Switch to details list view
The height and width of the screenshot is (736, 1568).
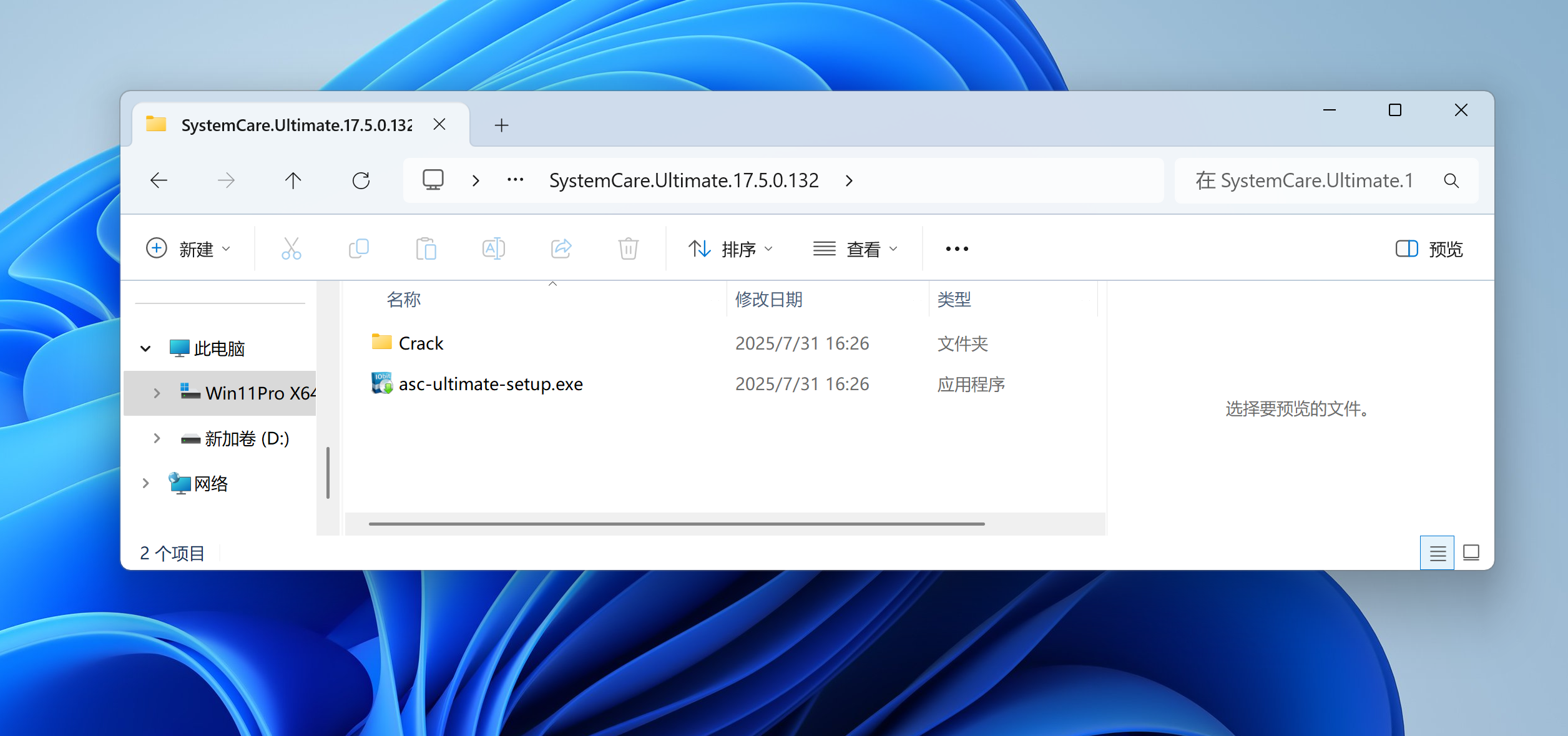tap(1437, 553)
